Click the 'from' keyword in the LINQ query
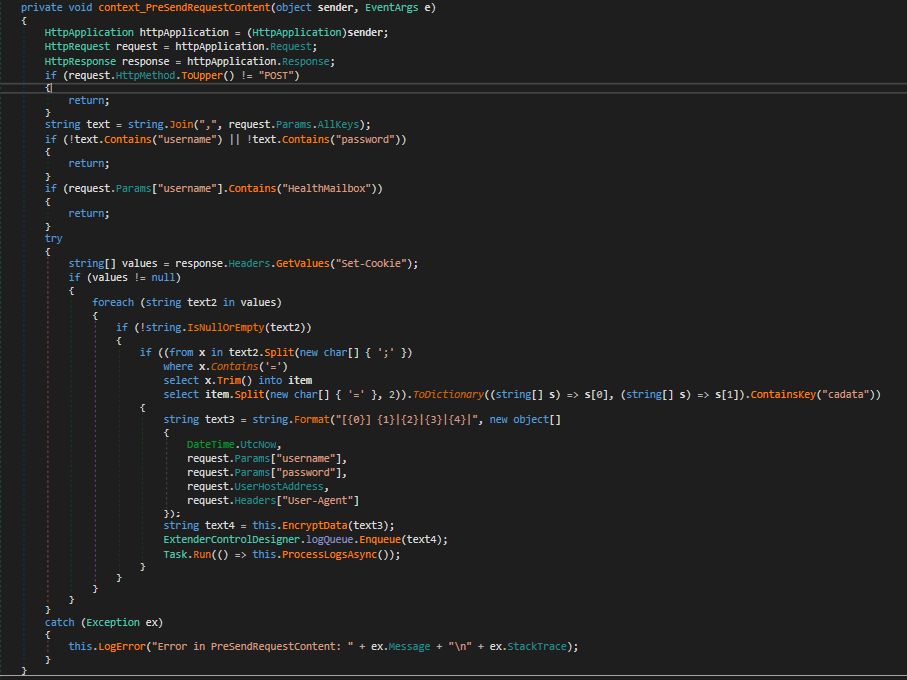Viewport: 907px width, 680px height. 181,353
